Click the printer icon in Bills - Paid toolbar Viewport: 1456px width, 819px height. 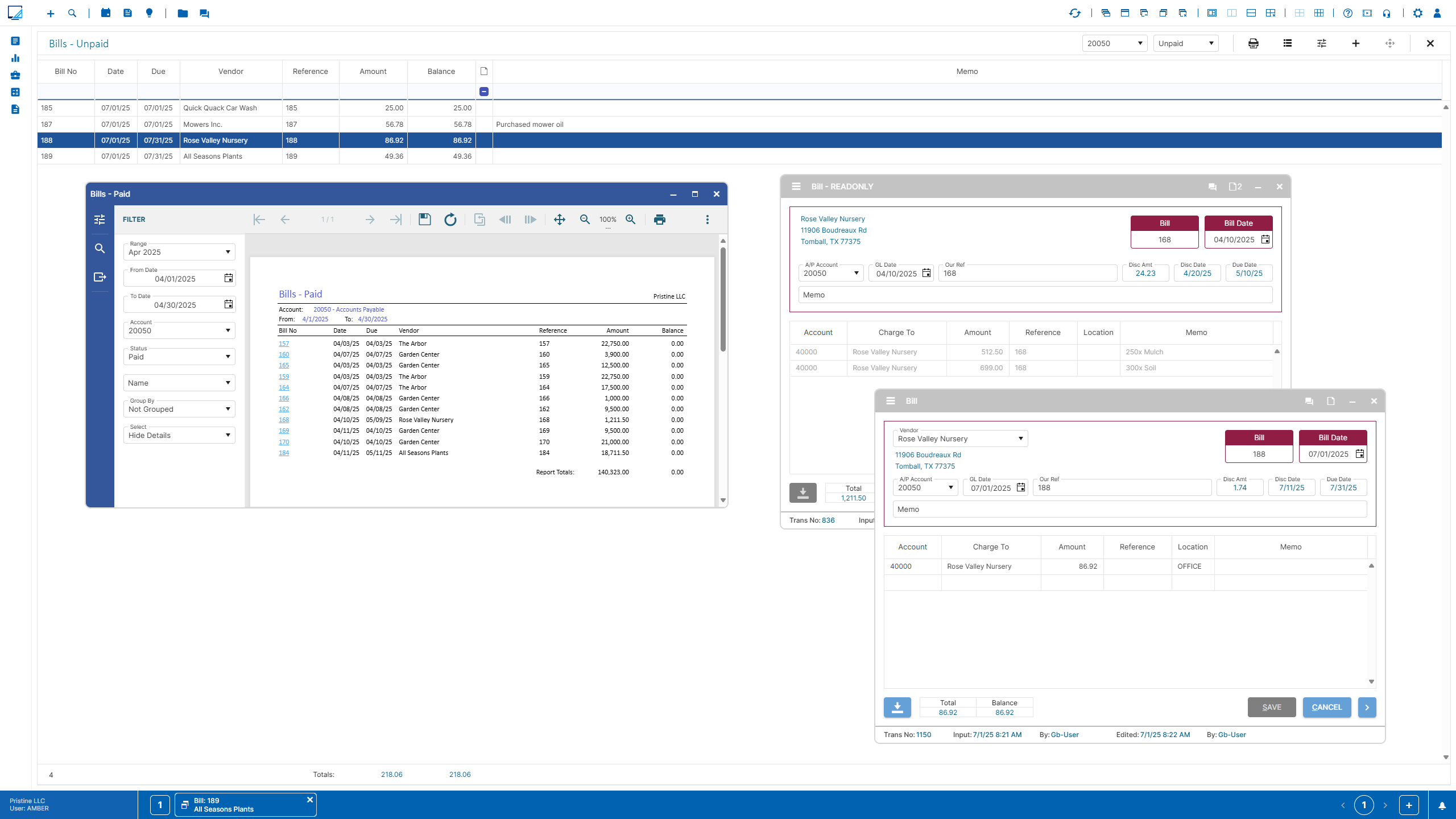pos(659,220)
